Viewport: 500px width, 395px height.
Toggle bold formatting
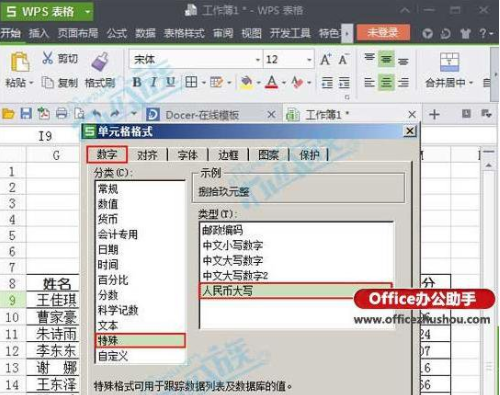tap(137, 82)
